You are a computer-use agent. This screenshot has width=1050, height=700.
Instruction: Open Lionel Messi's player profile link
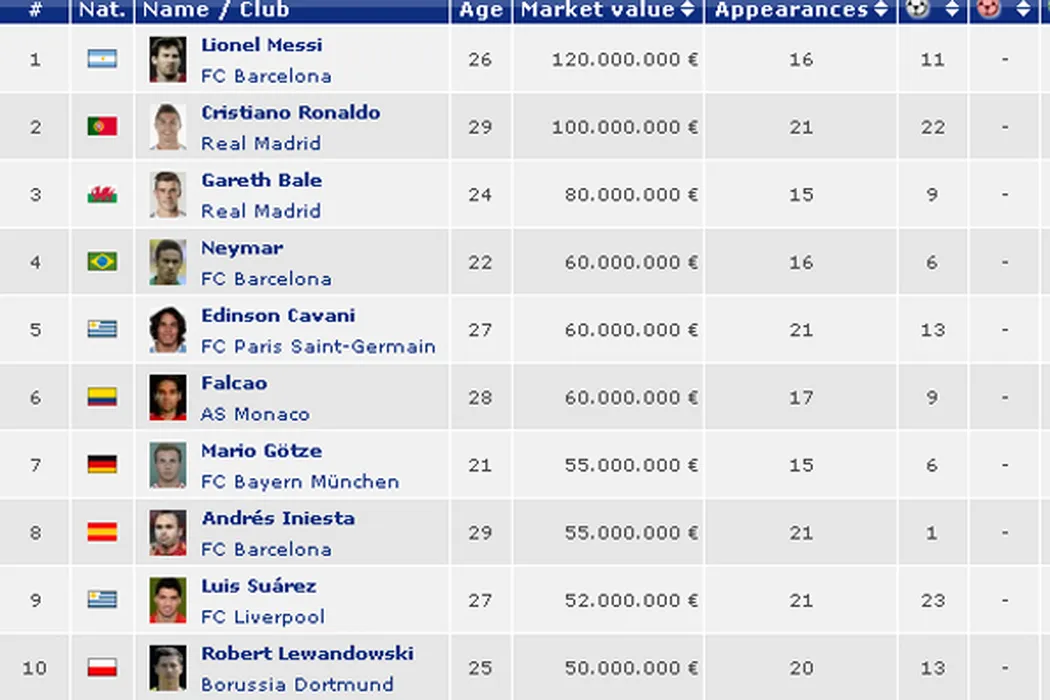click(261, 45)
